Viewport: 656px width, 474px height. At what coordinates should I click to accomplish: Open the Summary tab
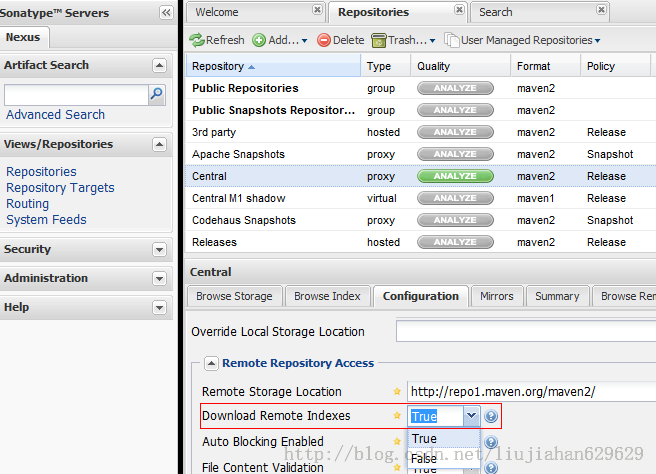[557, 296]
